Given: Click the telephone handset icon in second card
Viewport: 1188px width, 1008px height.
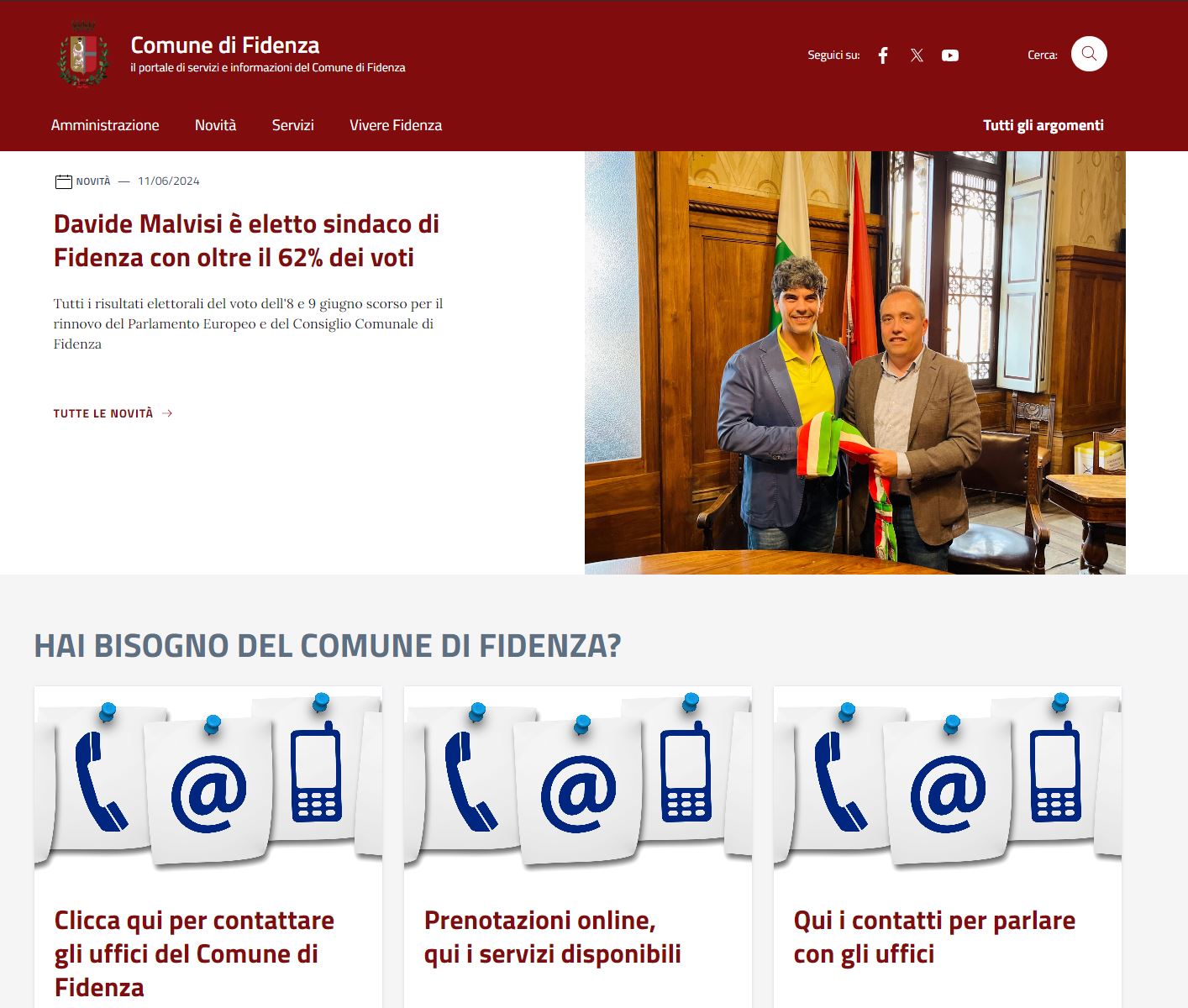Looking at the screenshot, I should [470, 781].
